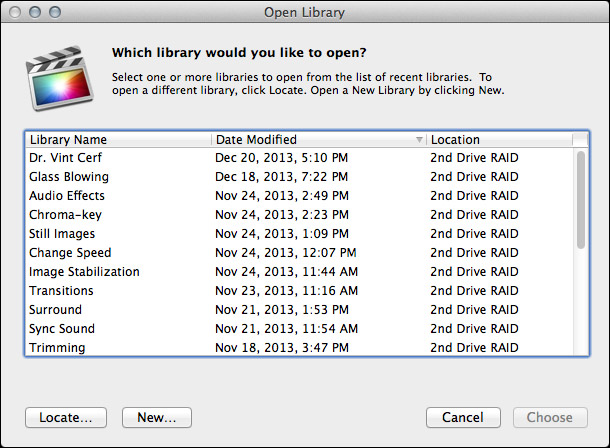610x448 pixels.
Task: Sort by Location column header
Action: click(500, 140)
